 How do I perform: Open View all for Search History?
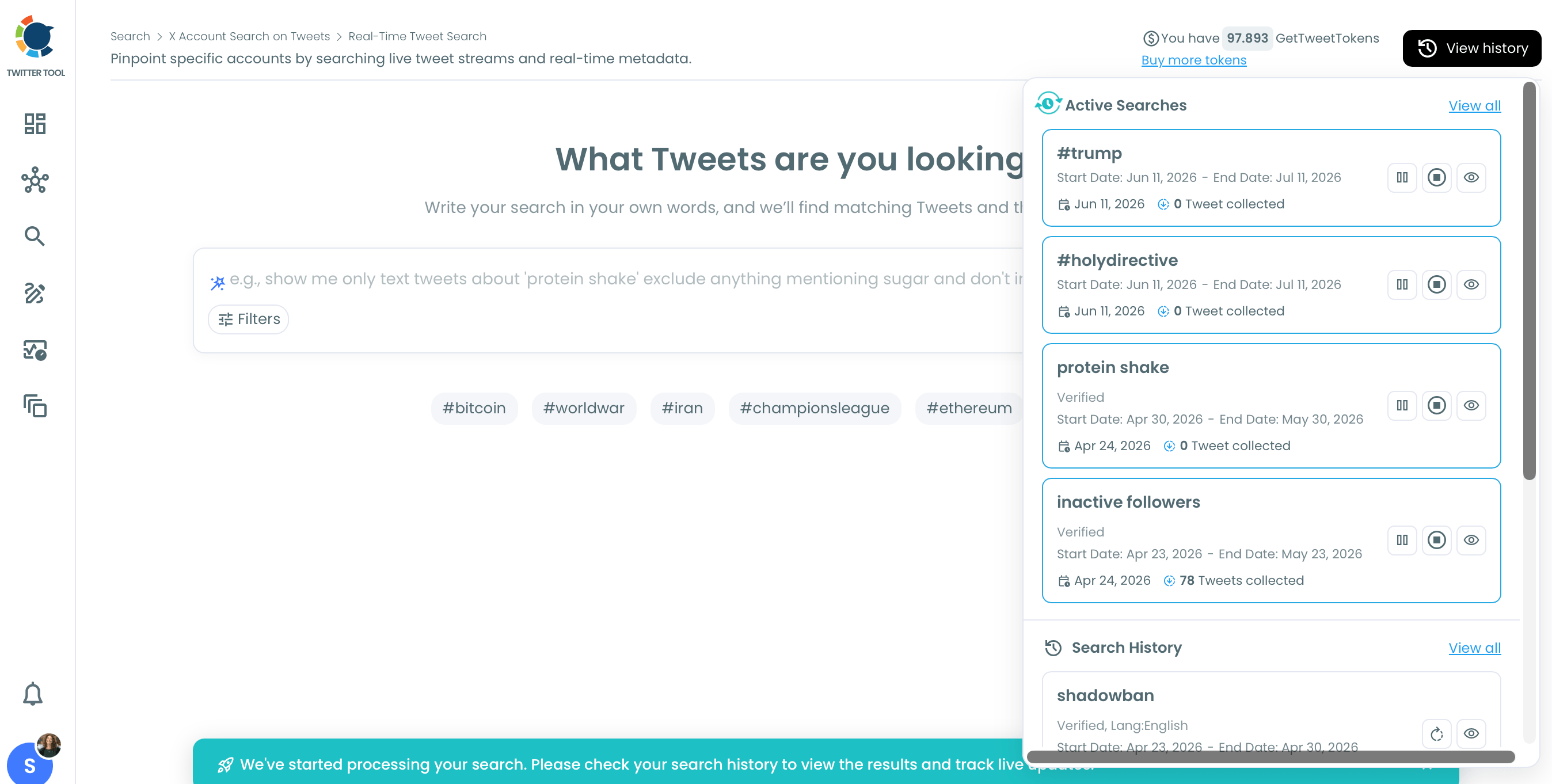(x=1474, y=648)
